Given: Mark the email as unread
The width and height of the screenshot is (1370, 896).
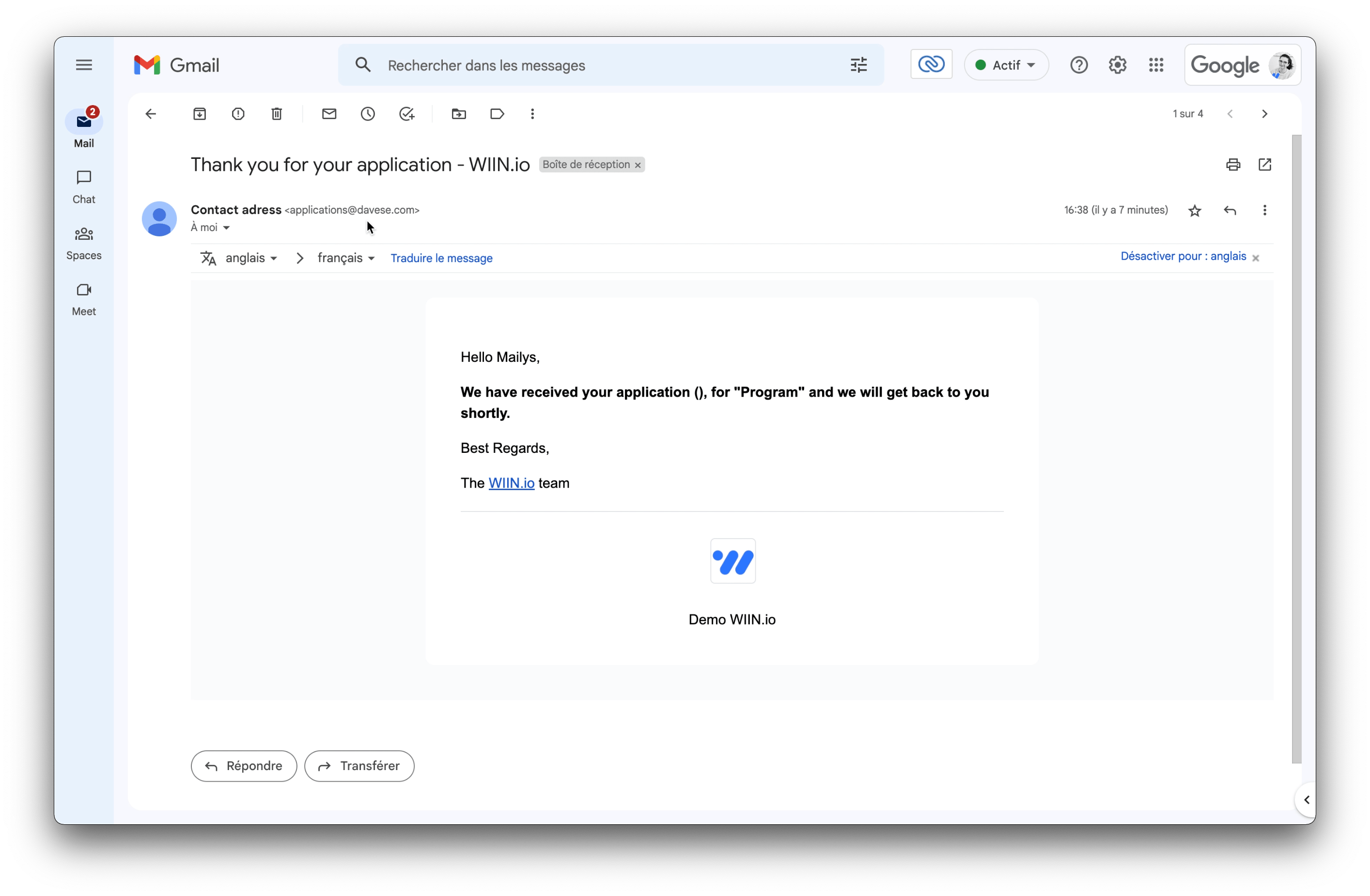Looking at the screenshot, I should [x=328, y=114].
